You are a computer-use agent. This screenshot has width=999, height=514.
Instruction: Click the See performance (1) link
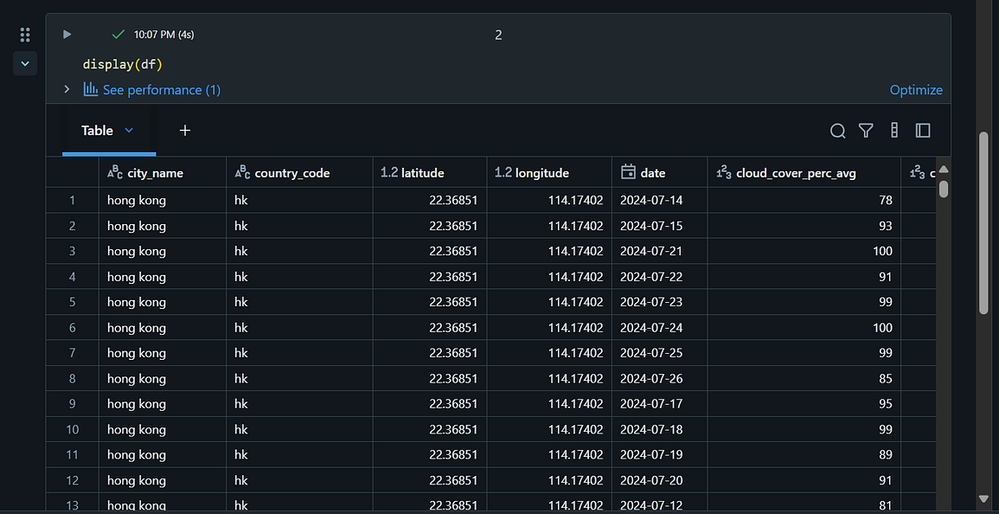pos(161,90)
